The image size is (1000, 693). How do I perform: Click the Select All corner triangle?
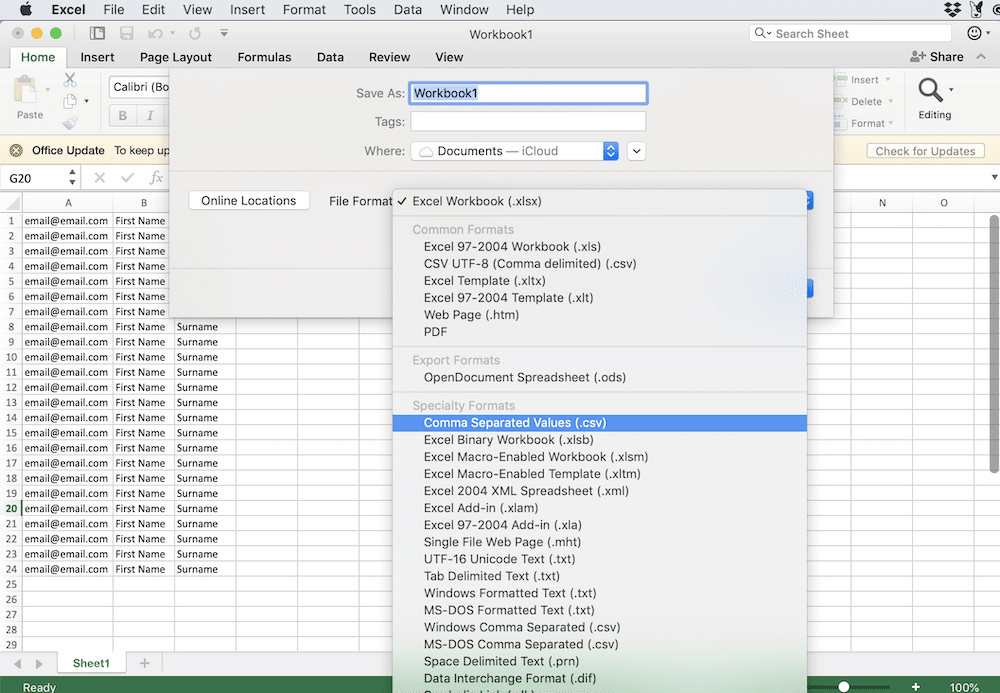point(12,203)
